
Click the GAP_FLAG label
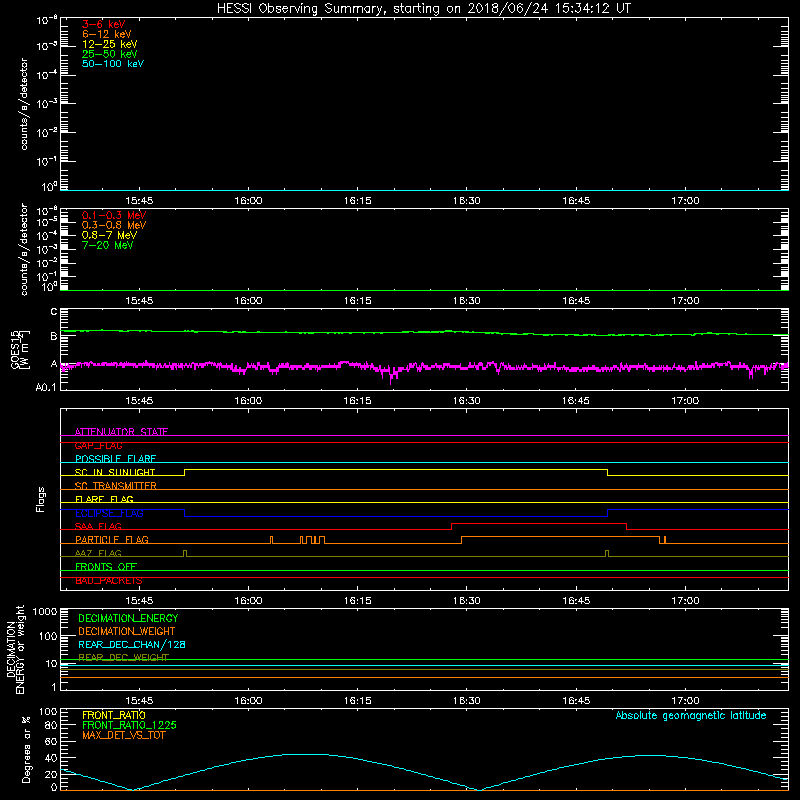[x=98, y=445]
